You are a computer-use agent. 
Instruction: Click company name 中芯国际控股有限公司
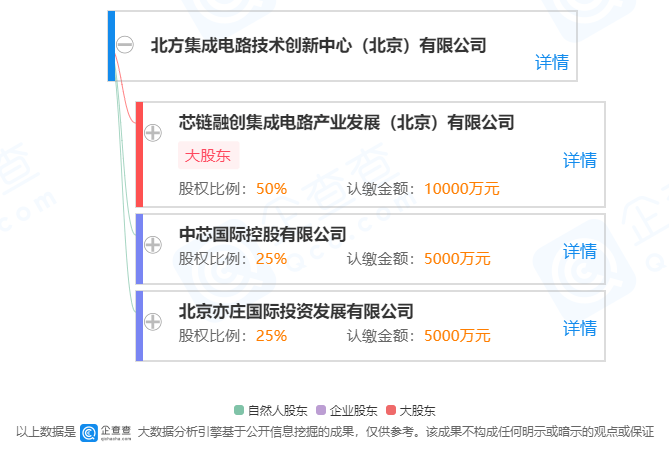click(262, 235)
